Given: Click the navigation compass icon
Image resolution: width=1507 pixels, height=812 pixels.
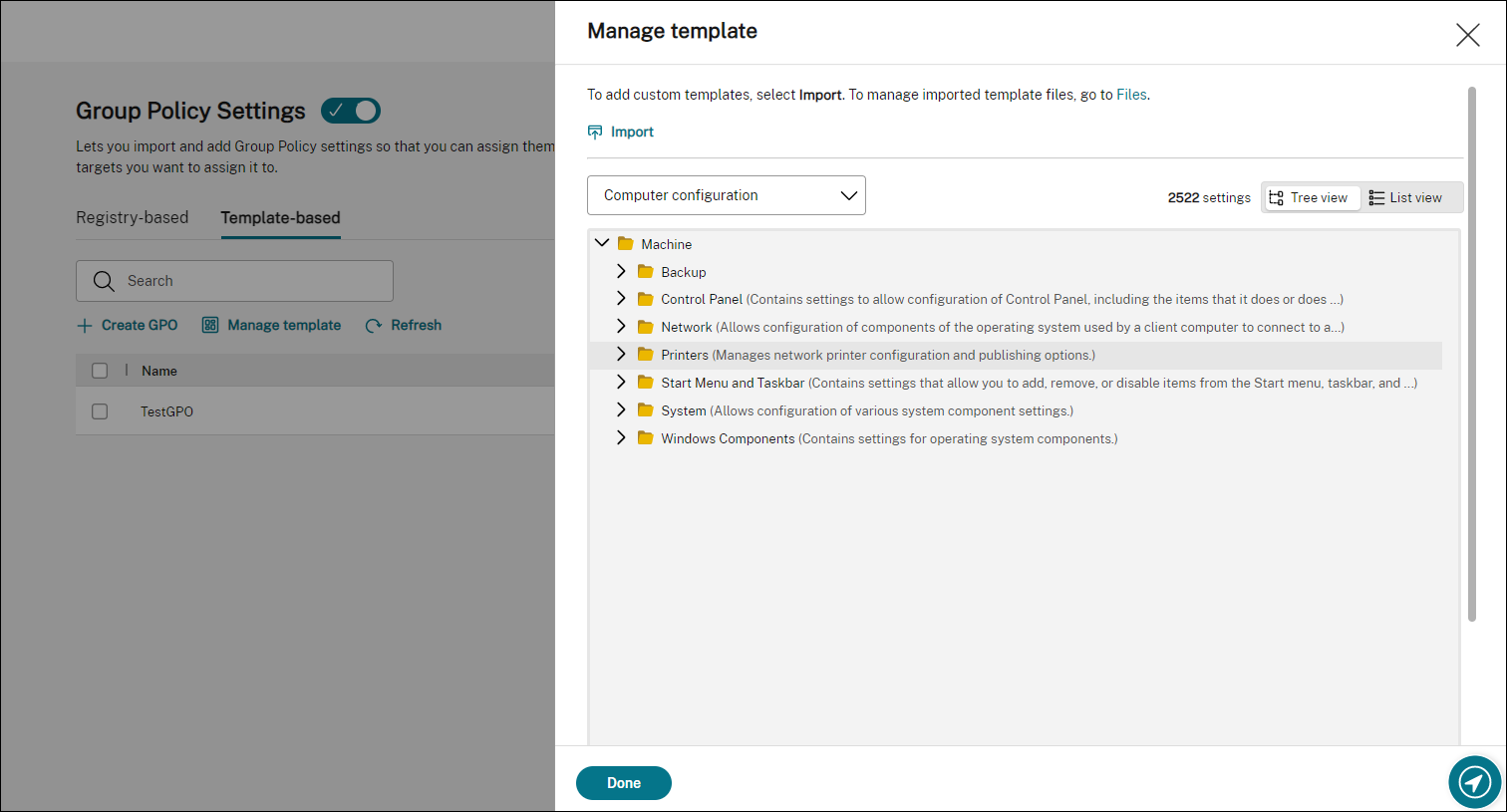Looking at the screenshot, I should coord(1474,782).
